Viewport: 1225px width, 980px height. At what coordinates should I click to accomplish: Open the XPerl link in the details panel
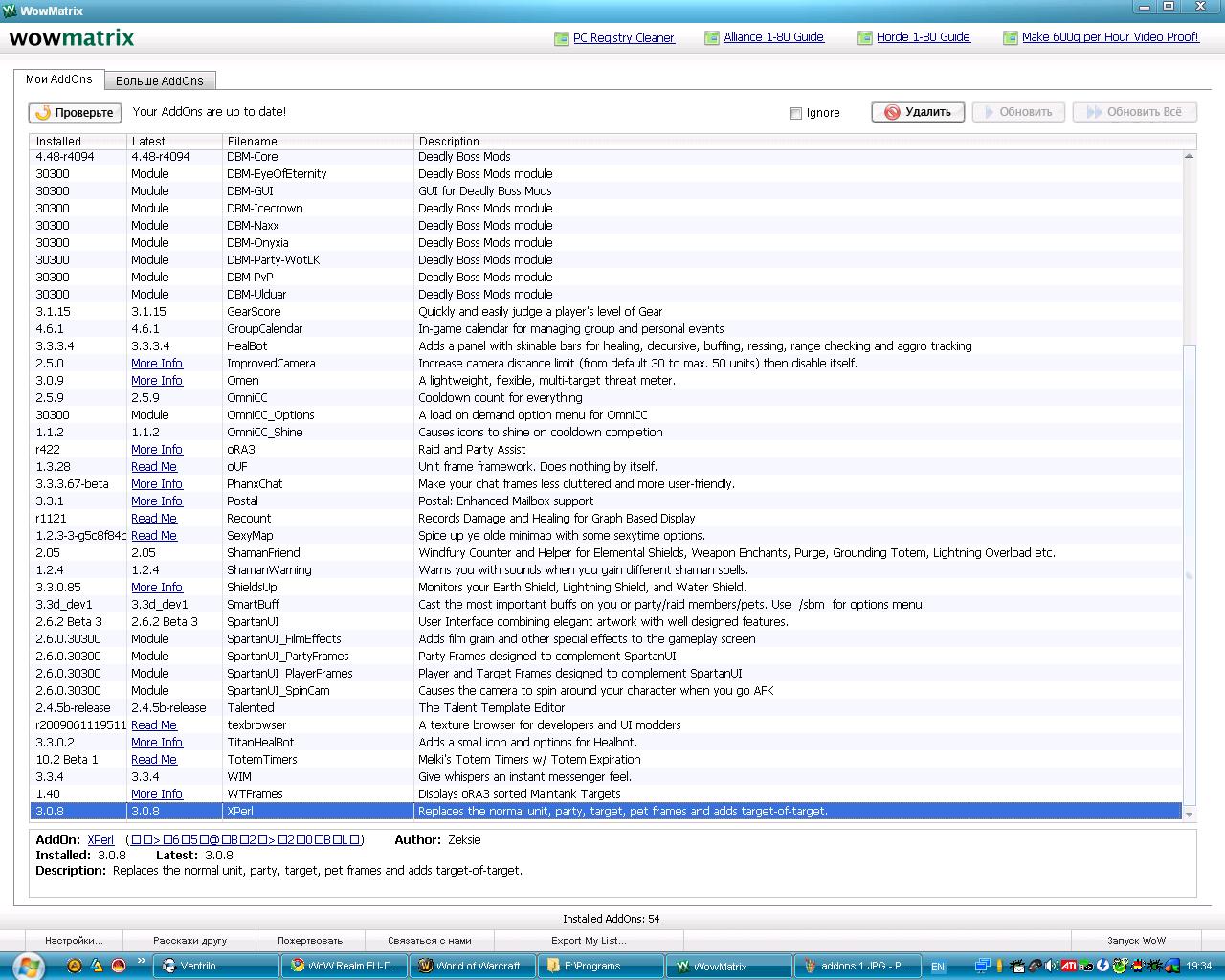click(100, 840)
